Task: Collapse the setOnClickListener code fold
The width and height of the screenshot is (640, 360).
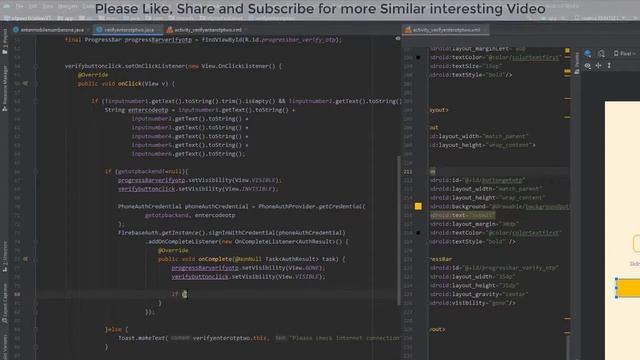Action: [36, 66]
